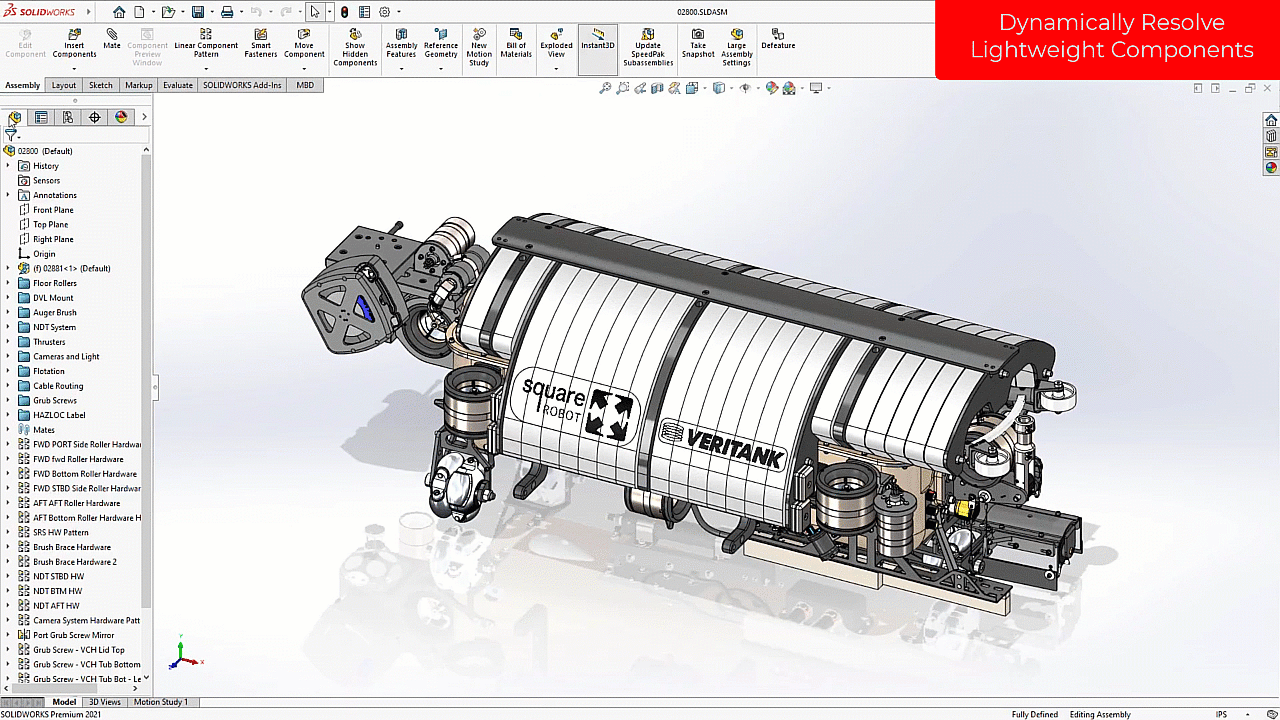Expand the Floor Rollers folder
Viewport: 1280px width, 720px height.
click(8, 283)
